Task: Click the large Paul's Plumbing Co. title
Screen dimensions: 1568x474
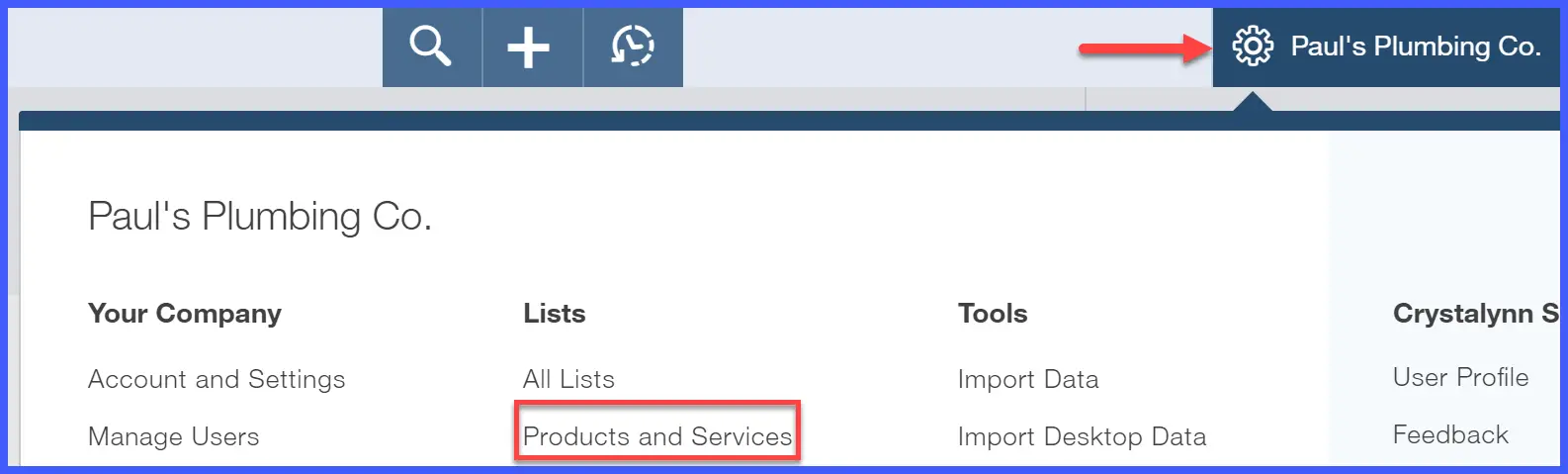Action: (260, 216)
